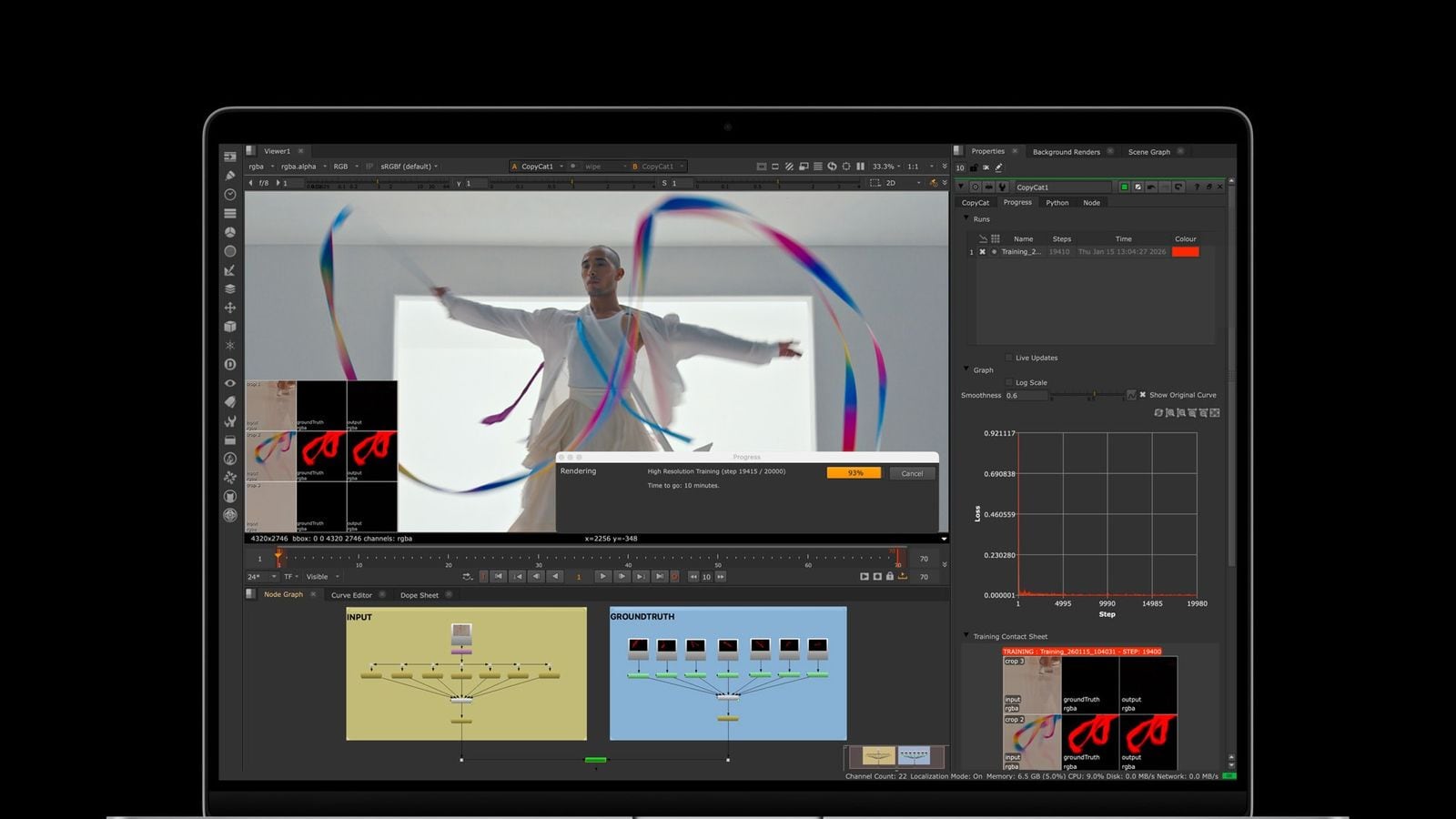Switch to the Background Renders tab

coord(1067,152)
